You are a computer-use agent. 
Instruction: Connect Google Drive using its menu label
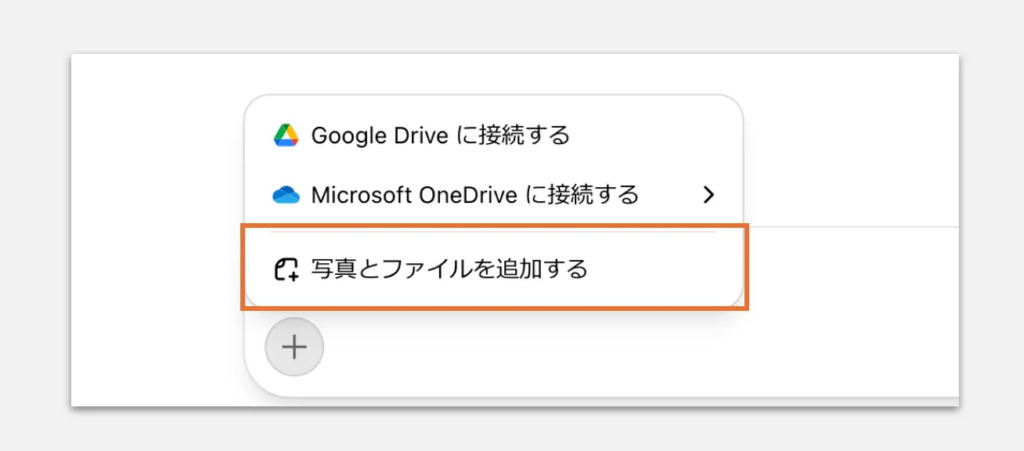[x=441, y=135]
